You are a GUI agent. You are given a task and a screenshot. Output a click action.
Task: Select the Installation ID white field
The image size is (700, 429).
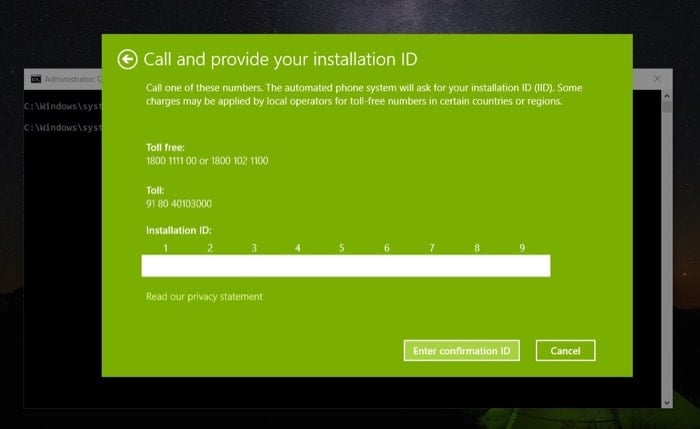pyautogui.click(x=346, y=266)
